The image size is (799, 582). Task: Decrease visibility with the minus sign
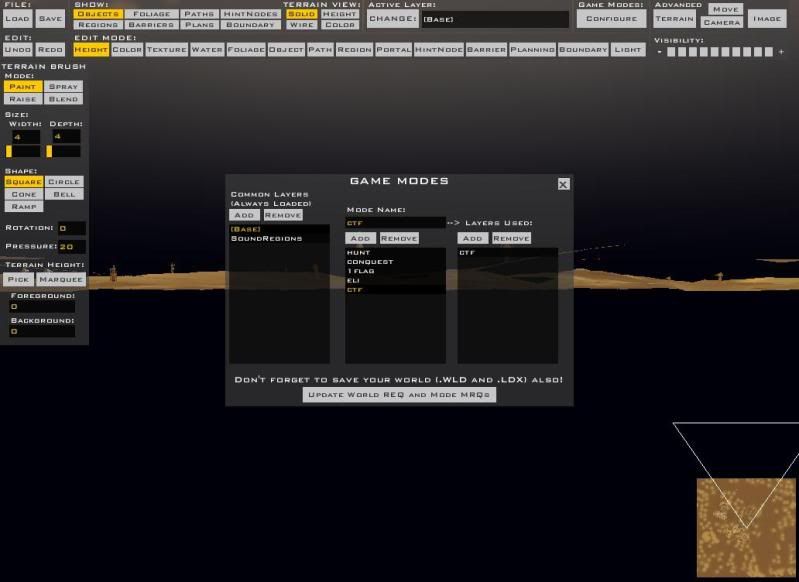(x=659, y=52)
